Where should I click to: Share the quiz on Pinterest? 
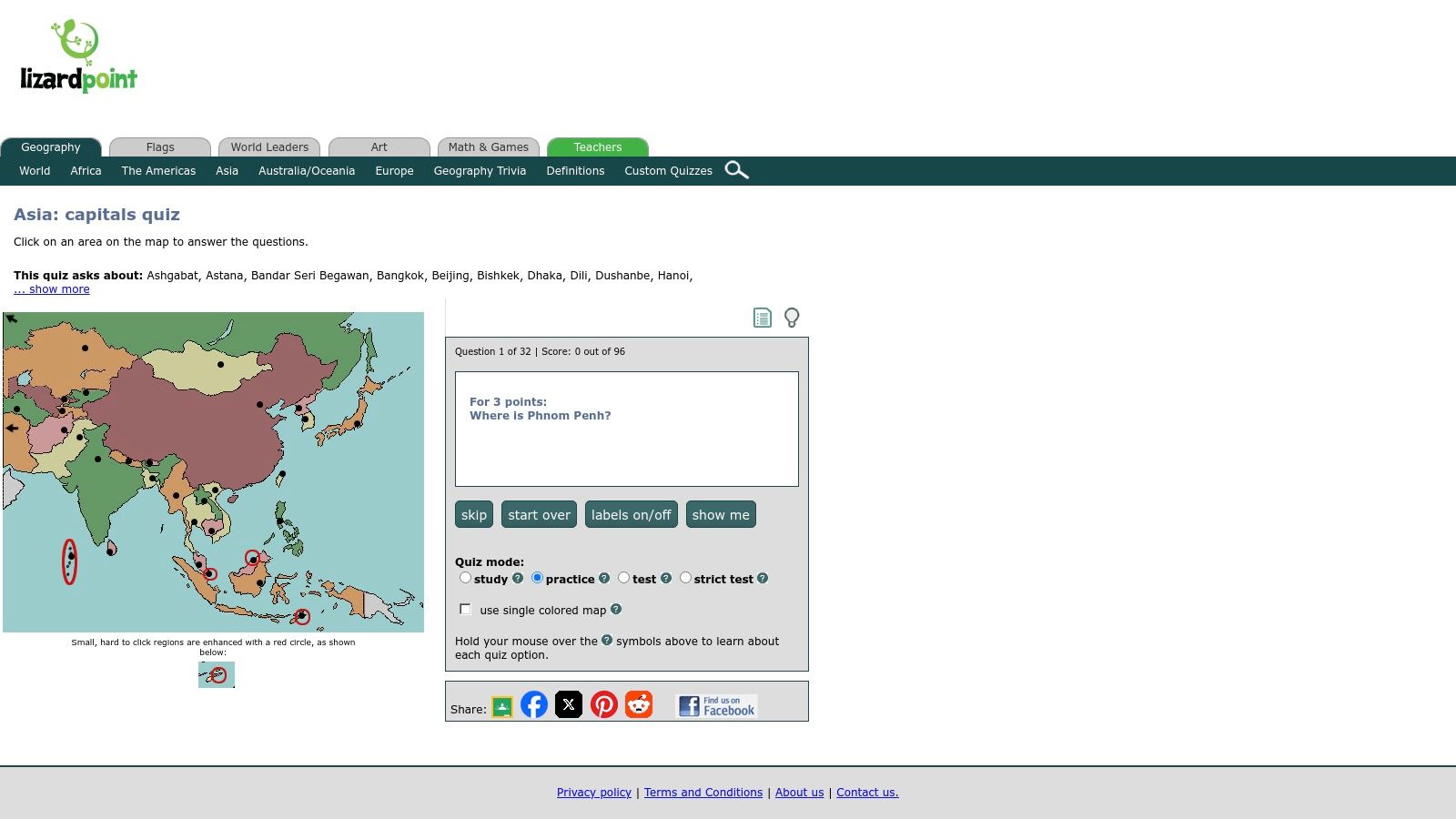coord(604,703)
